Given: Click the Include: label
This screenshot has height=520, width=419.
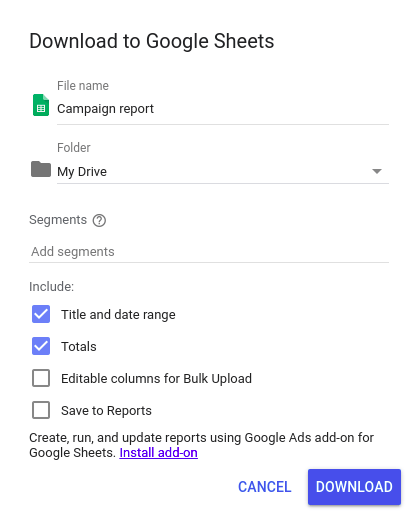Looking at the screenshot, I should (x=52, y=287).
